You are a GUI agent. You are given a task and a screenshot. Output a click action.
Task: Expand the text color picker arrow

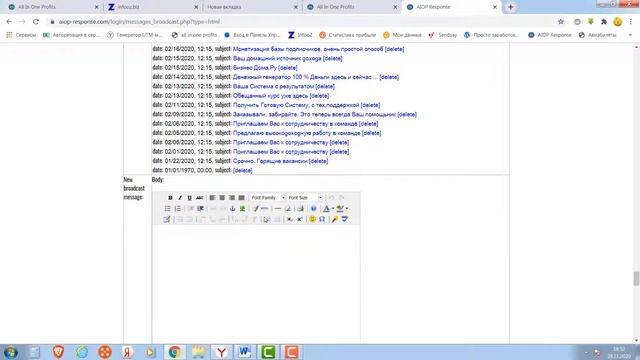click(333, 209)
